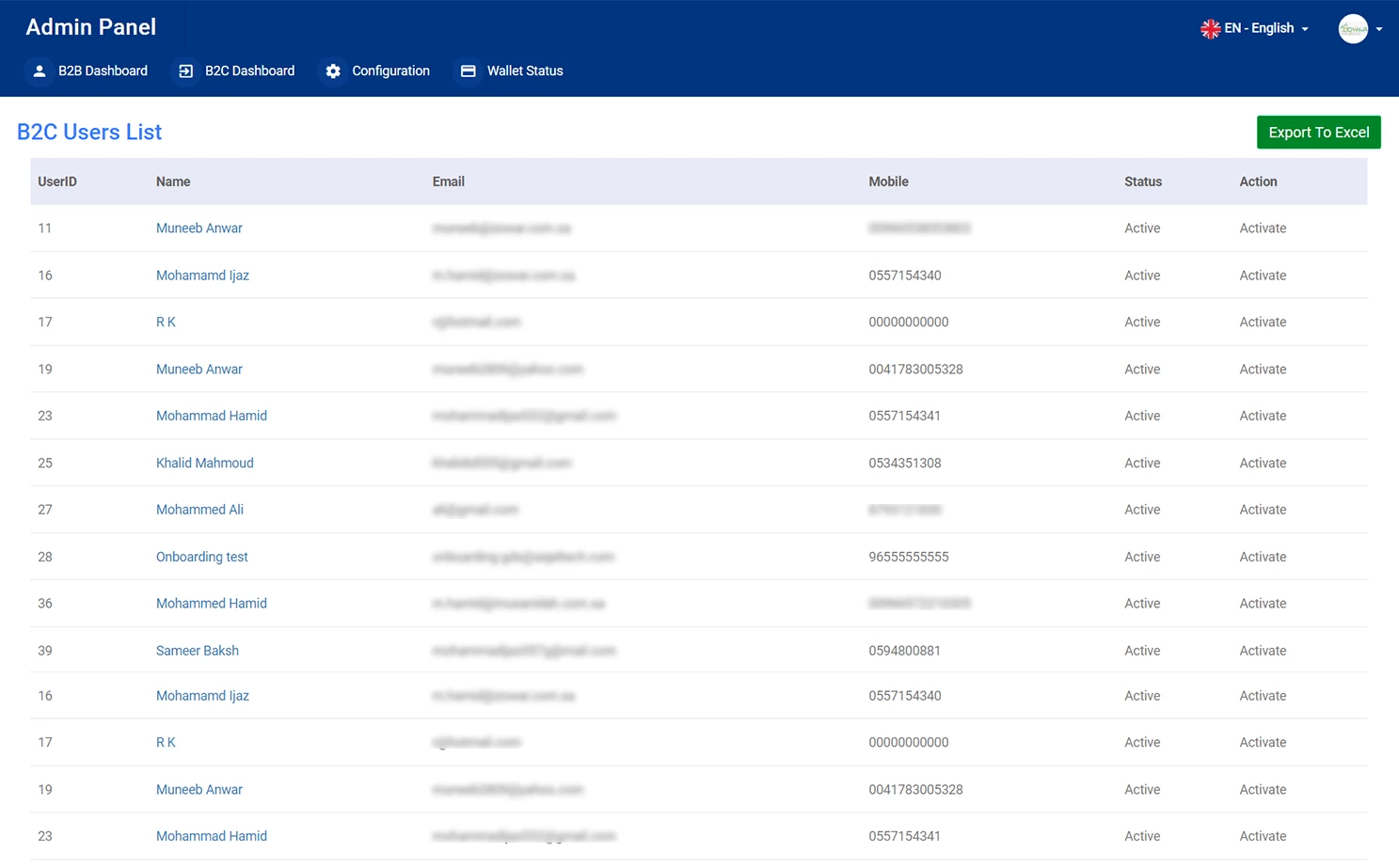This screenshot has width=1399, height=868.
Task: Select the Wallet Status menu item
Action: tap(524, 71)
